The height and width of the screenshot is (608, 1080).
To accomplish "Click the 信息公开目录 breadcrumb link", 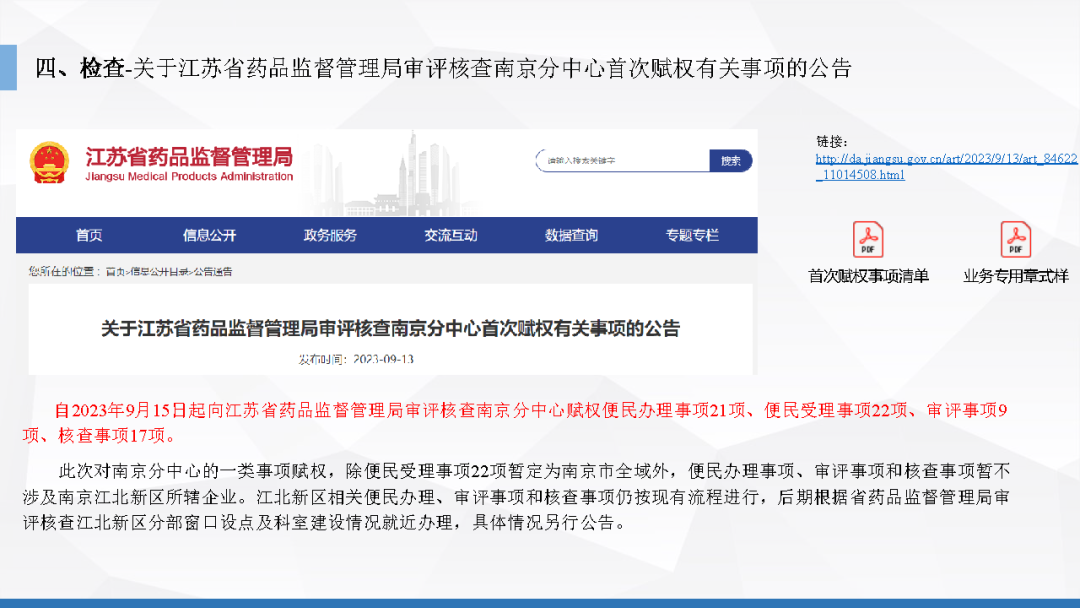I will 160,271.
